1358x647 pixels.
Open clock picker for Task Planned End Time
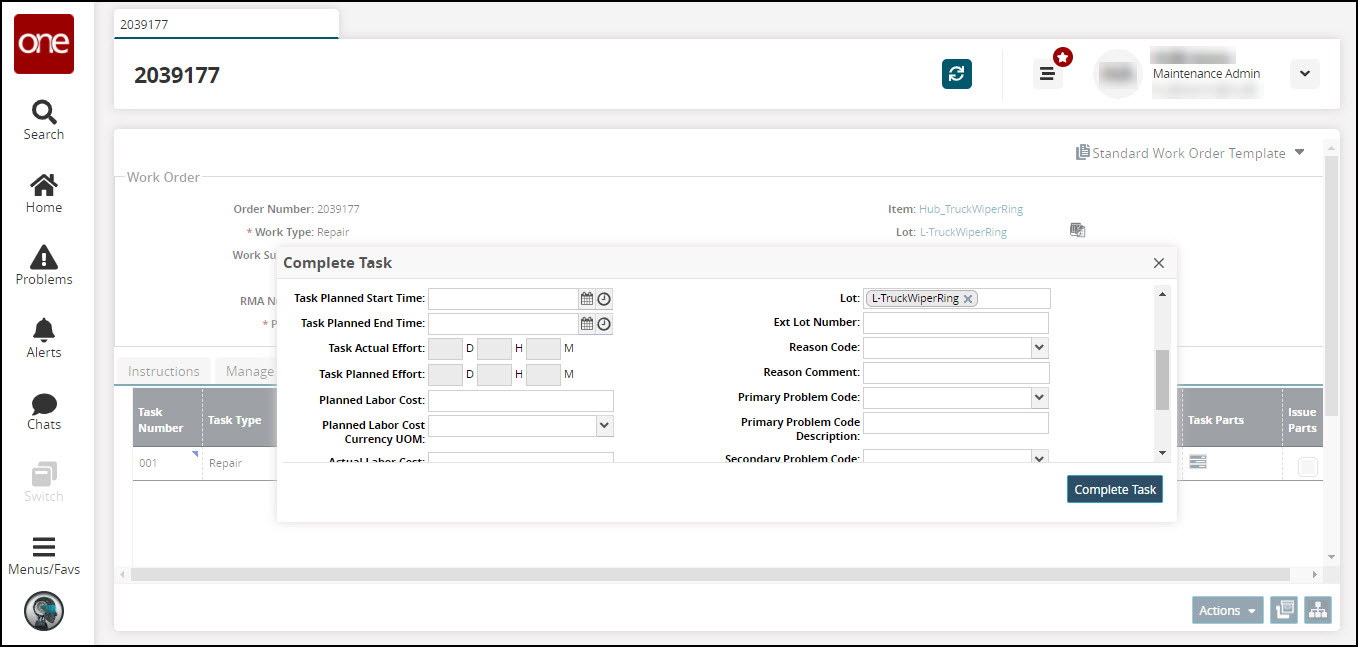click(604, 324)
